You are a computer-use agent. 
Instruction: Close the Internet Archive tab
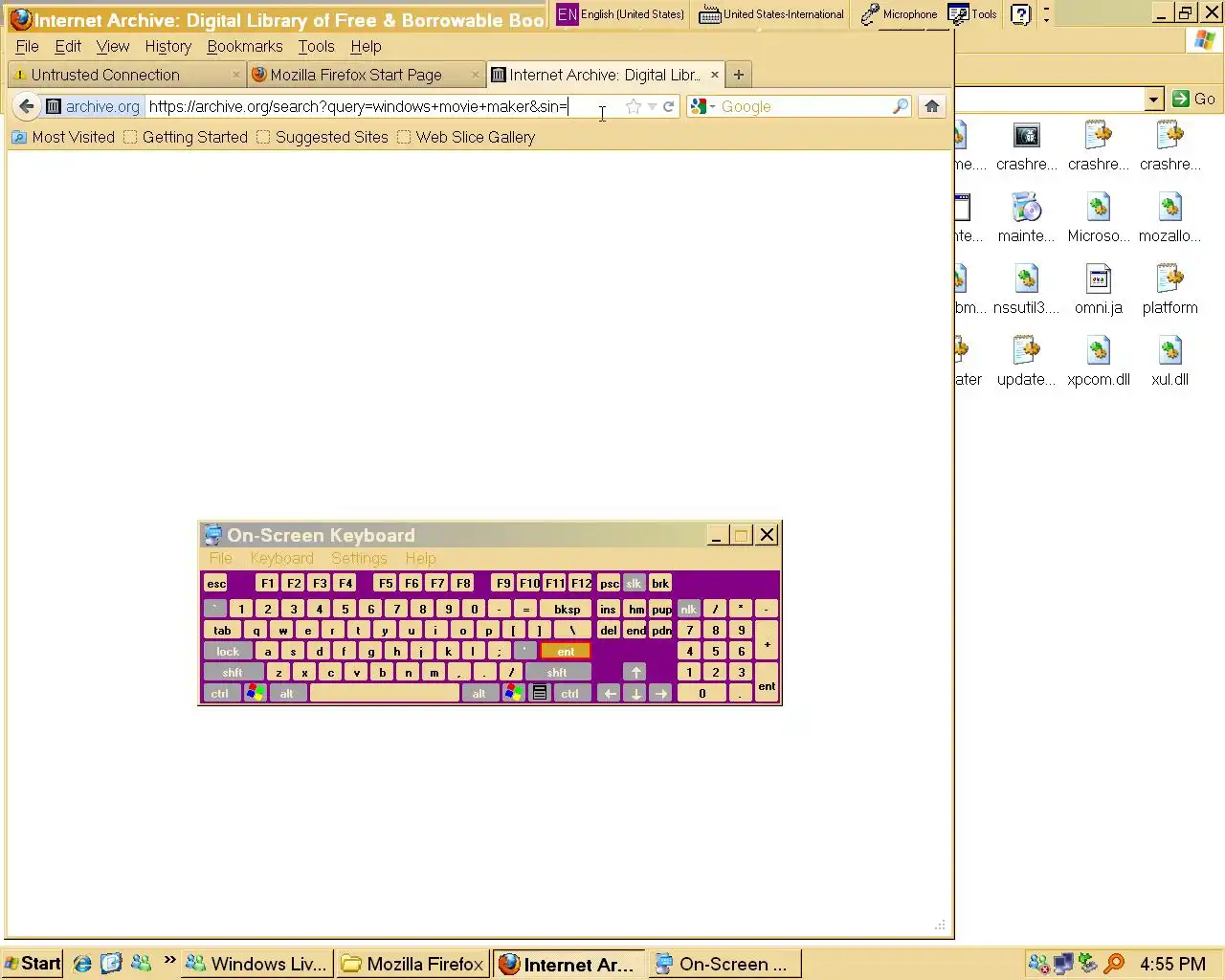[x=714, y=75]
